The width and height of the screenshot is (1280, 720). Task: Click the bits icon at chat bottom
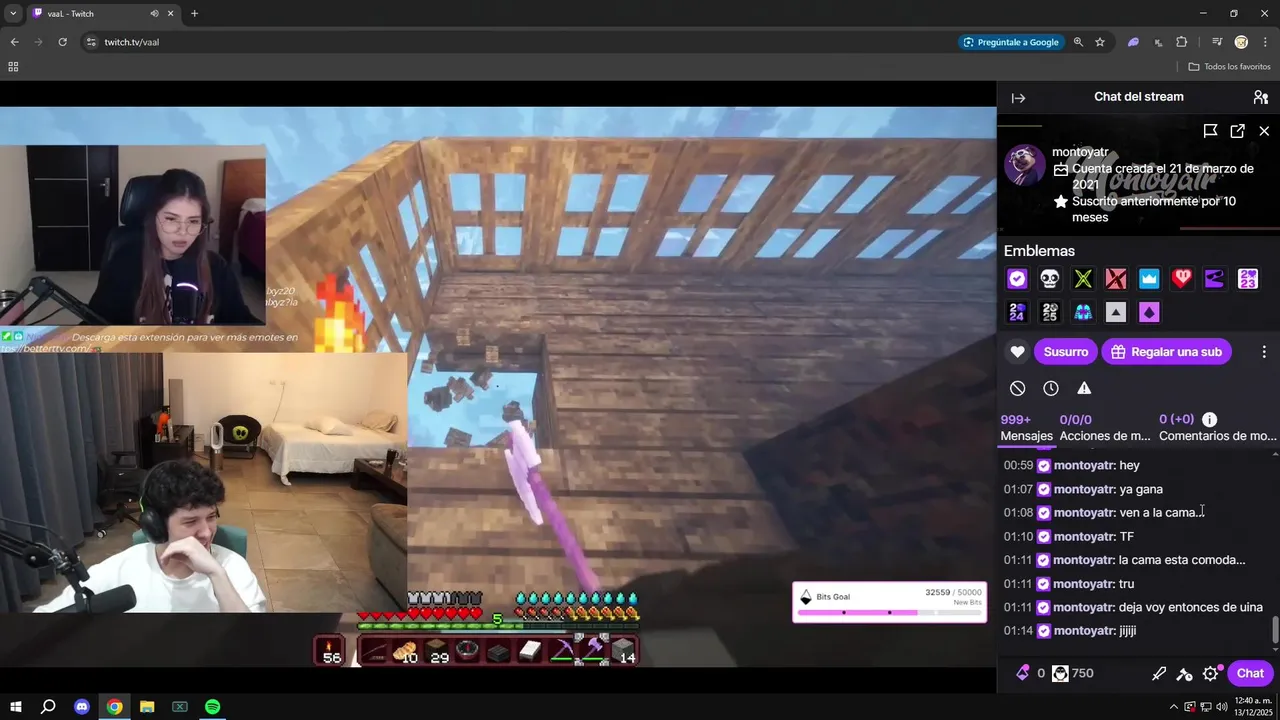tap(1022, 673)
